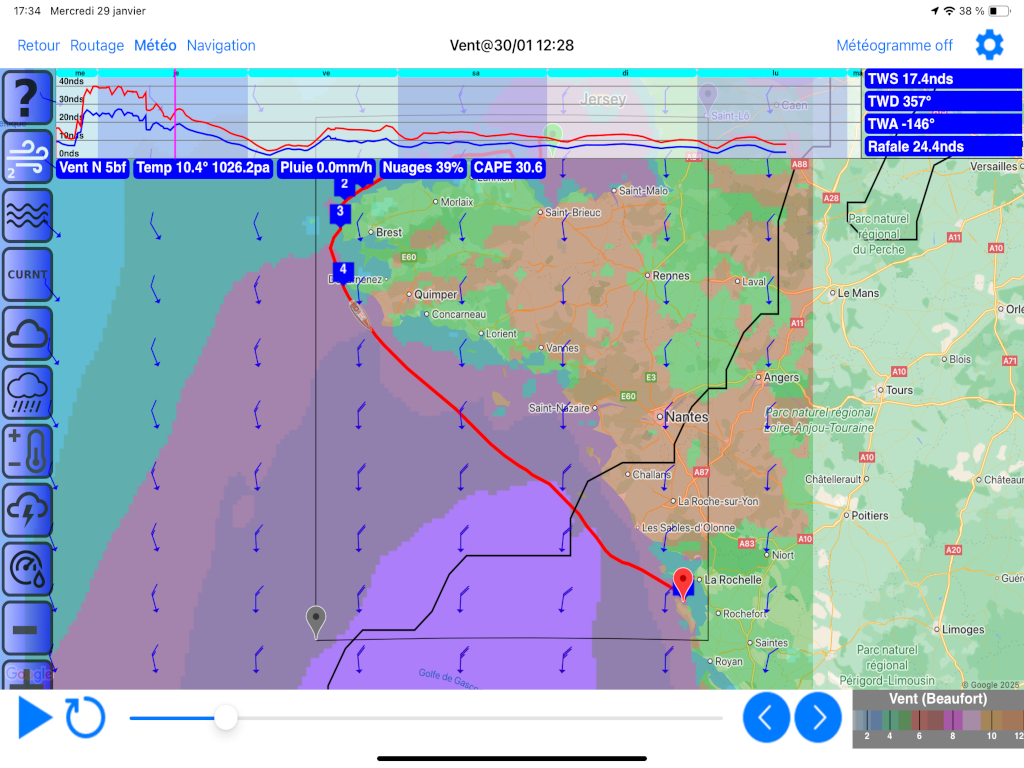The height and width of the screenshot is (768, 1024).
Task: Go back with Retour
Action: (39, 45)
